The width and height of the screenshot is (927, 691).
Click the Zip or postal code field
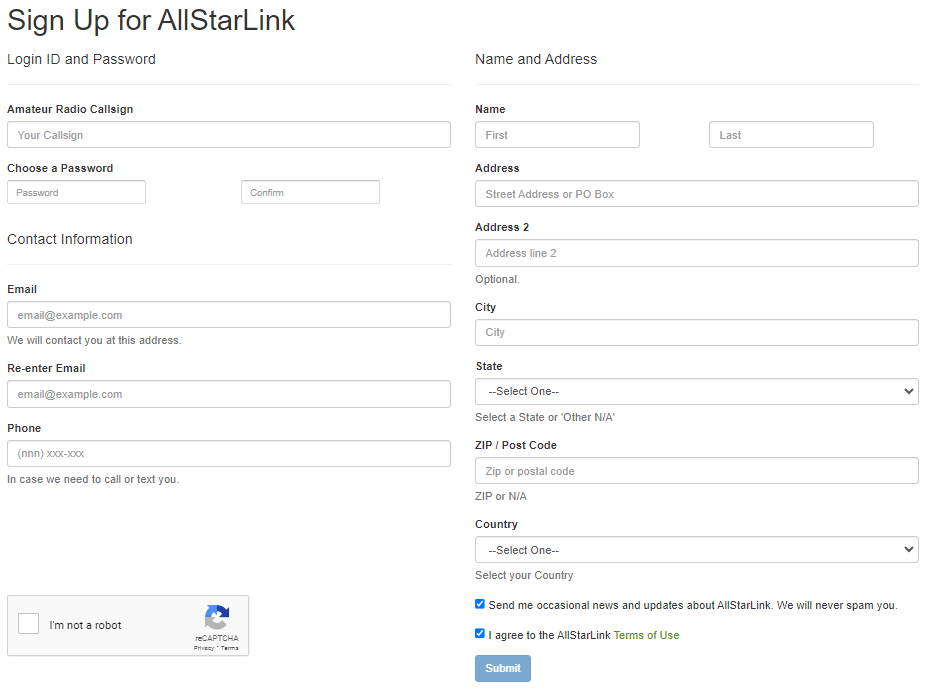click(x=696, y=470)
